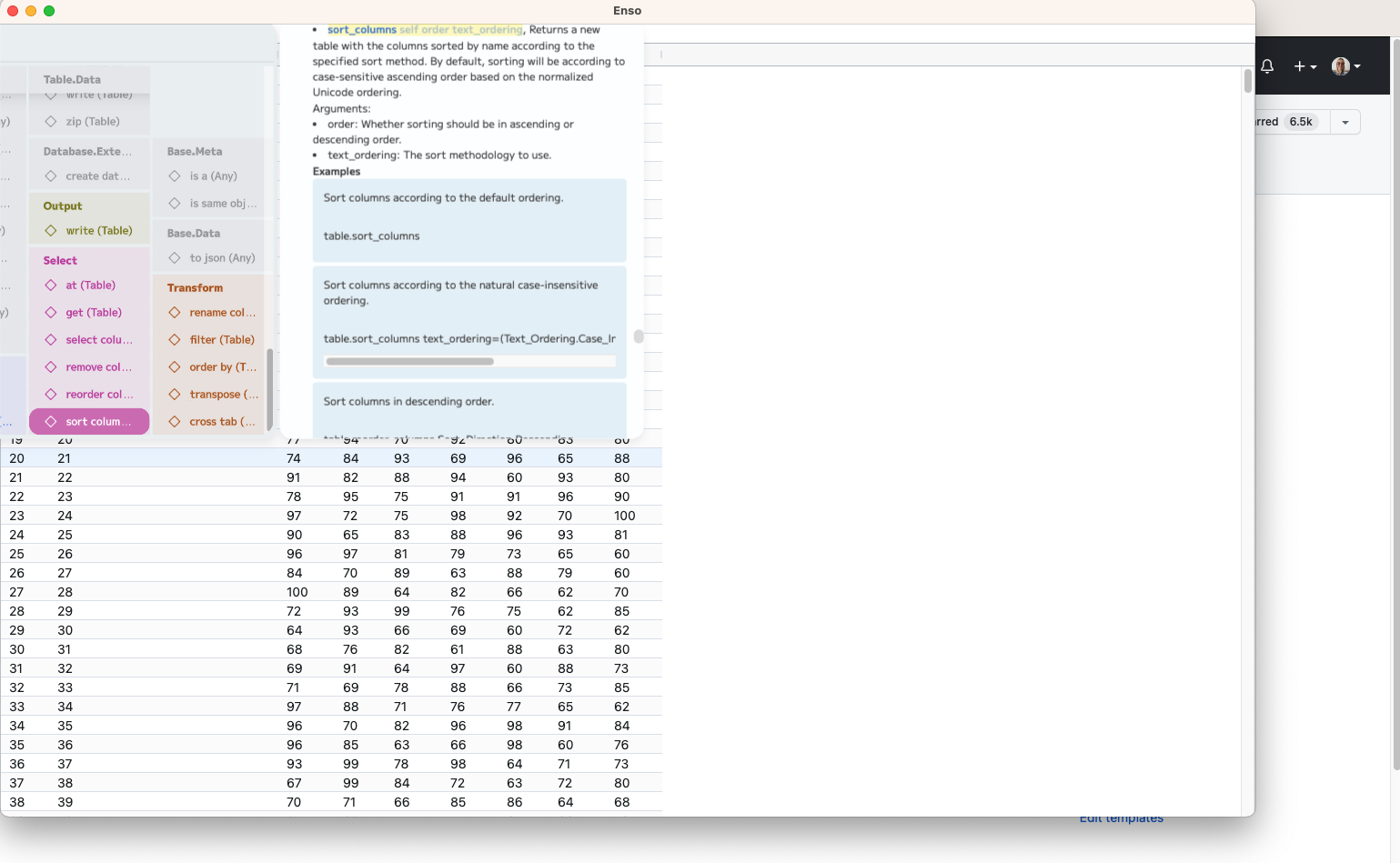Viewport: 1400px width, 863px height.
Task: Open the notifications bell
Action: tap(1267, 65)
